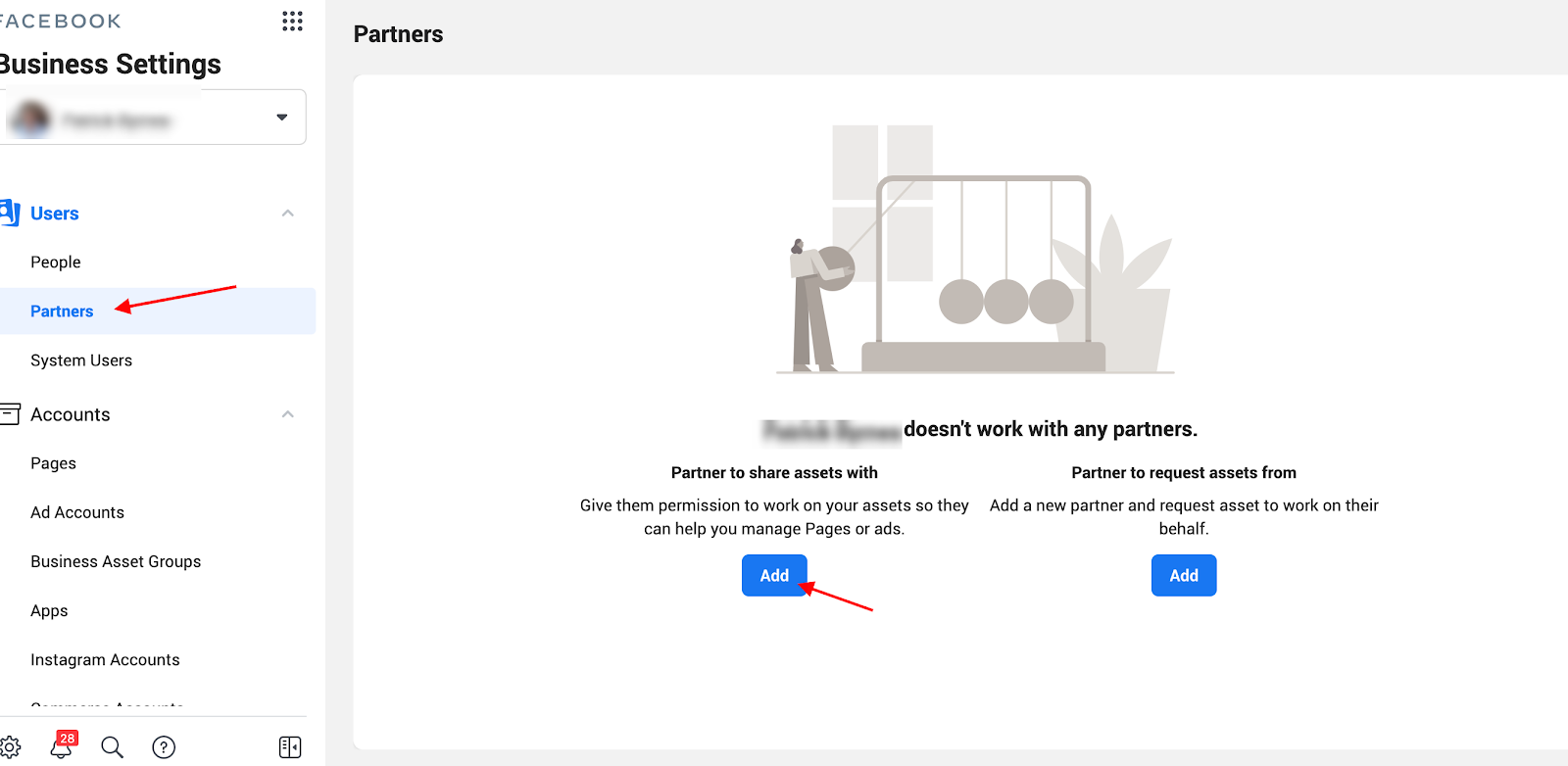
Task: Open the help question mark icon
Action: pyautogui.click(x=164, y=747)
